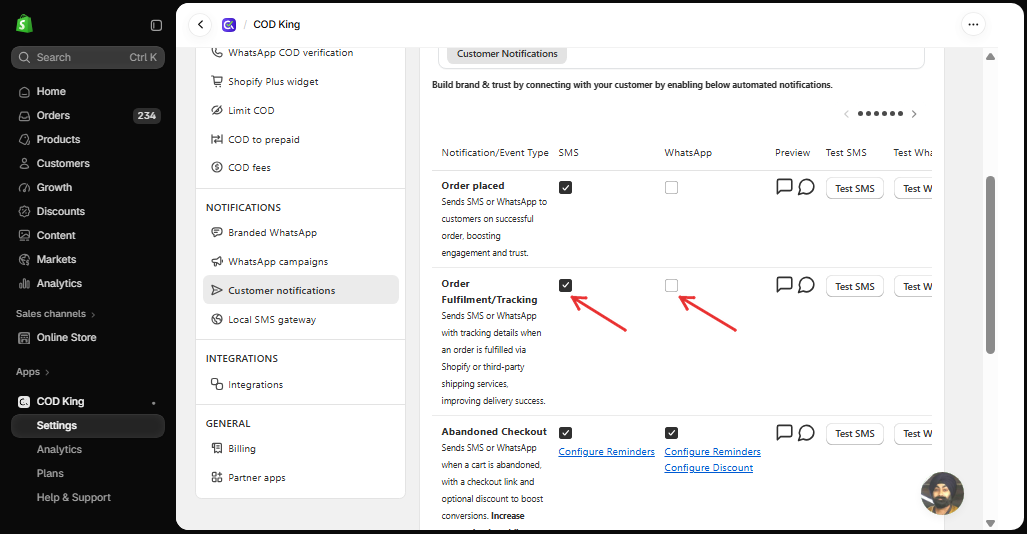Preview WhatsApp message for Abandoned Checkout

[x=806, y=432]
